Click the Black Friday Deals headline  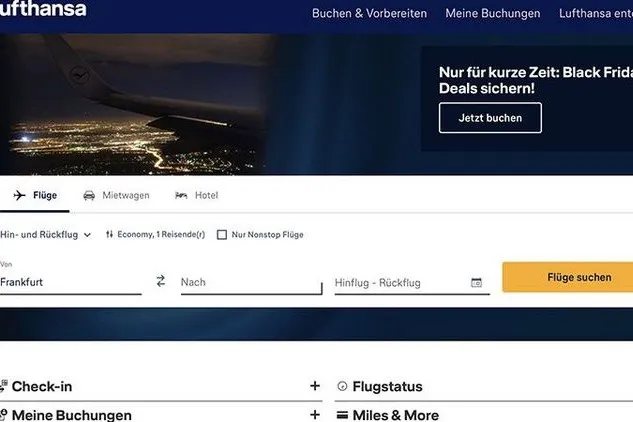[536, 80]
